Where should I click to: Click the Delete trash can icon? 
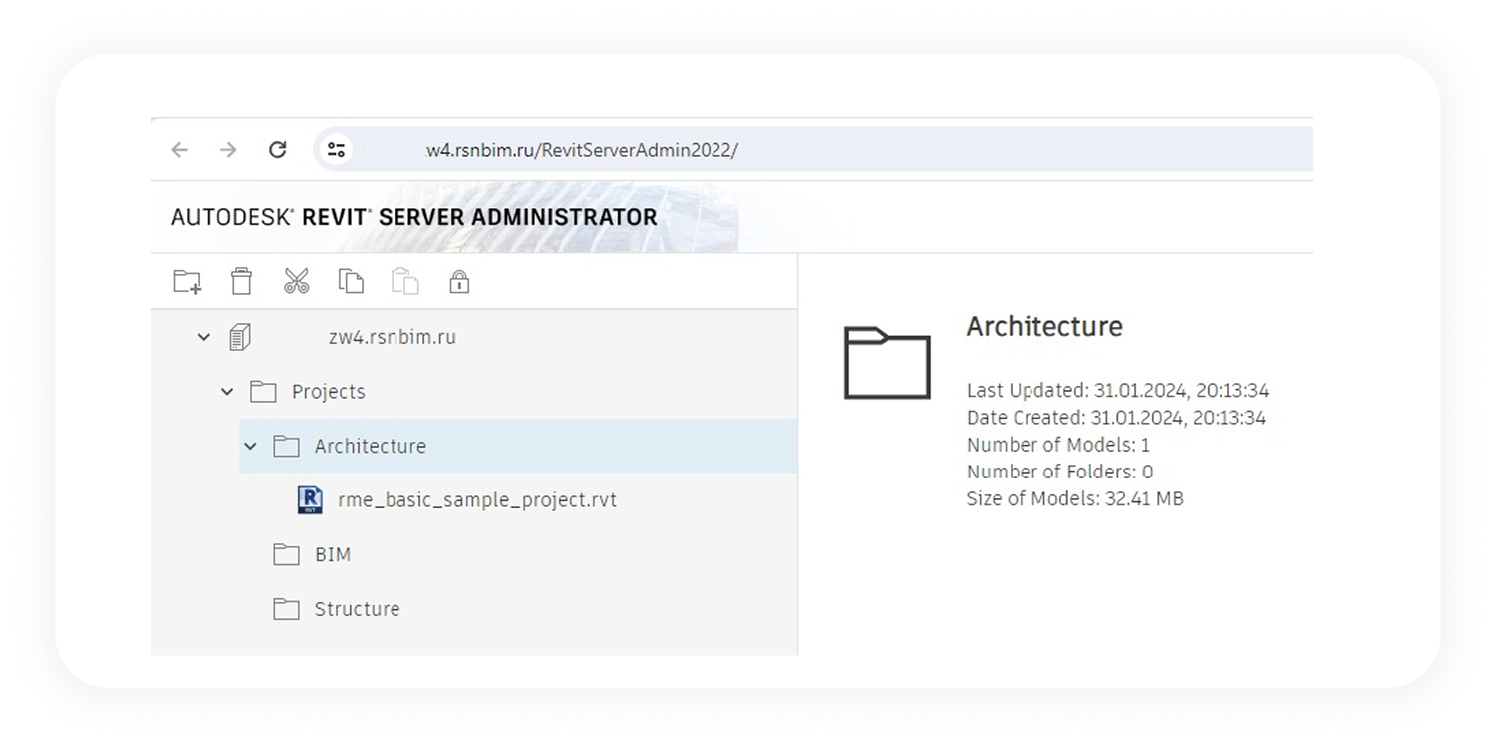[x=241, y=282]
